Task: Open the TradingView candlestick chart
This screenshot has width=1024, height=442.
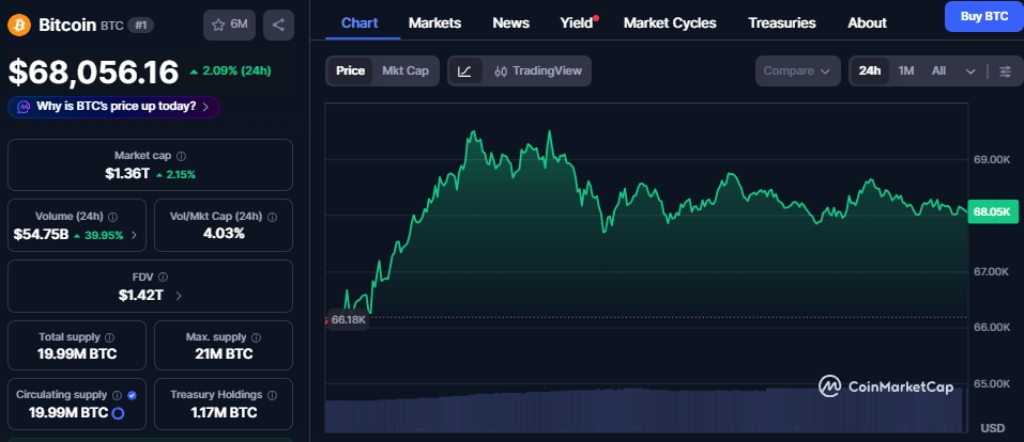Action: (x=537, y=71)
